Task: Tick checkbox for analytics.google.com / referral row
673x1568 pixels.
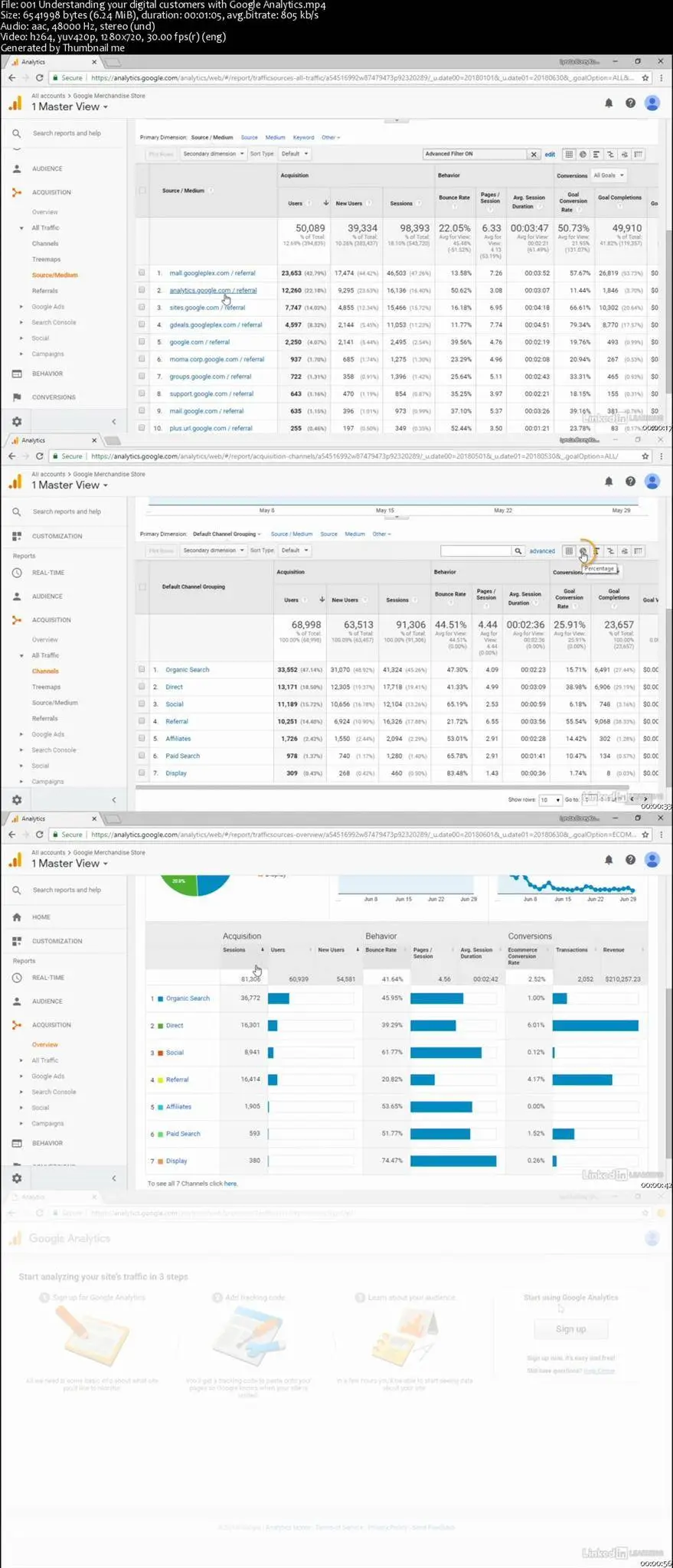Action: (142, 290)
